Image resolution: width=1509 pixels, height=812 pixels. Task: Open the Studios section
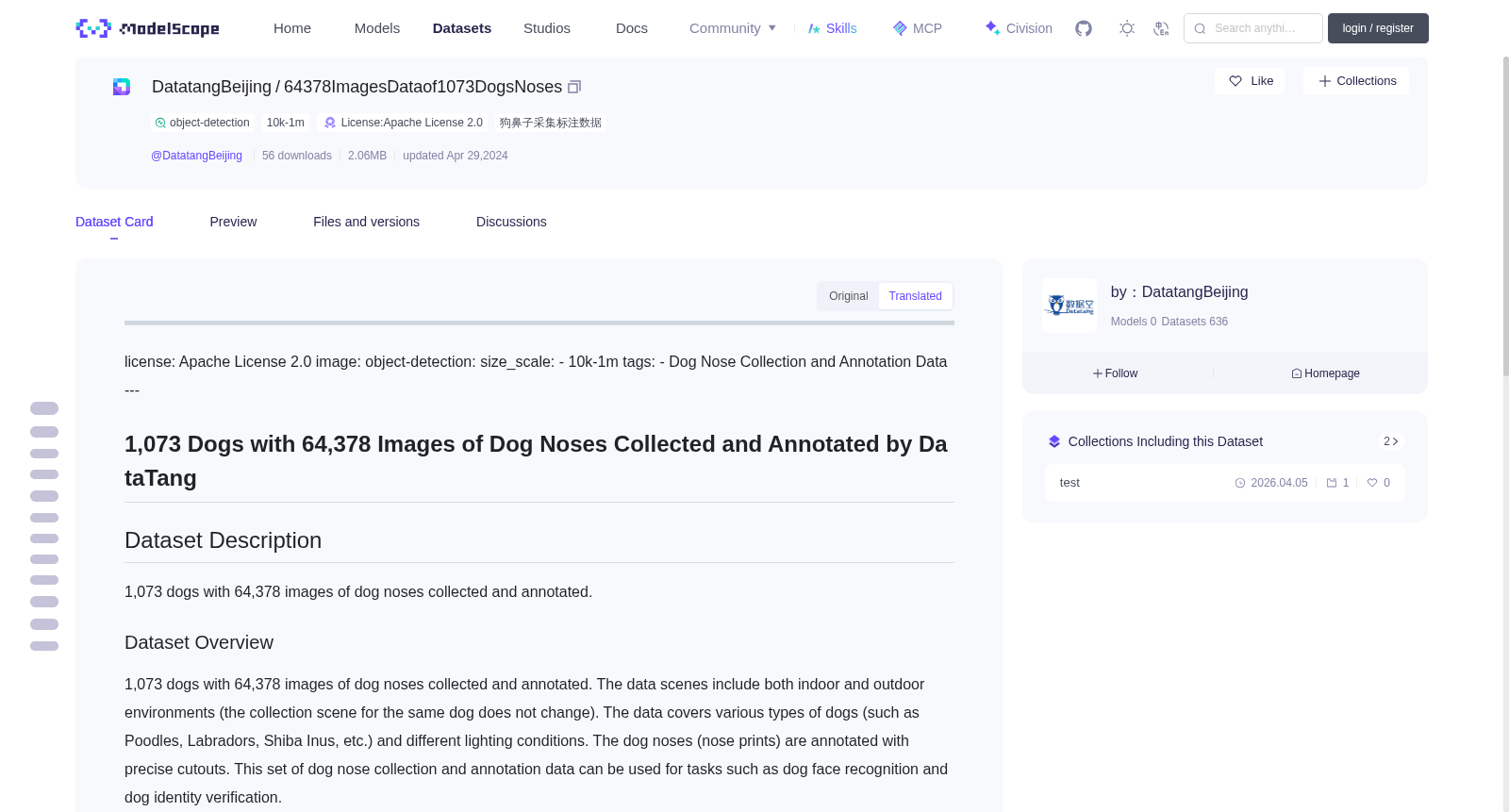[x=547, y=28]
